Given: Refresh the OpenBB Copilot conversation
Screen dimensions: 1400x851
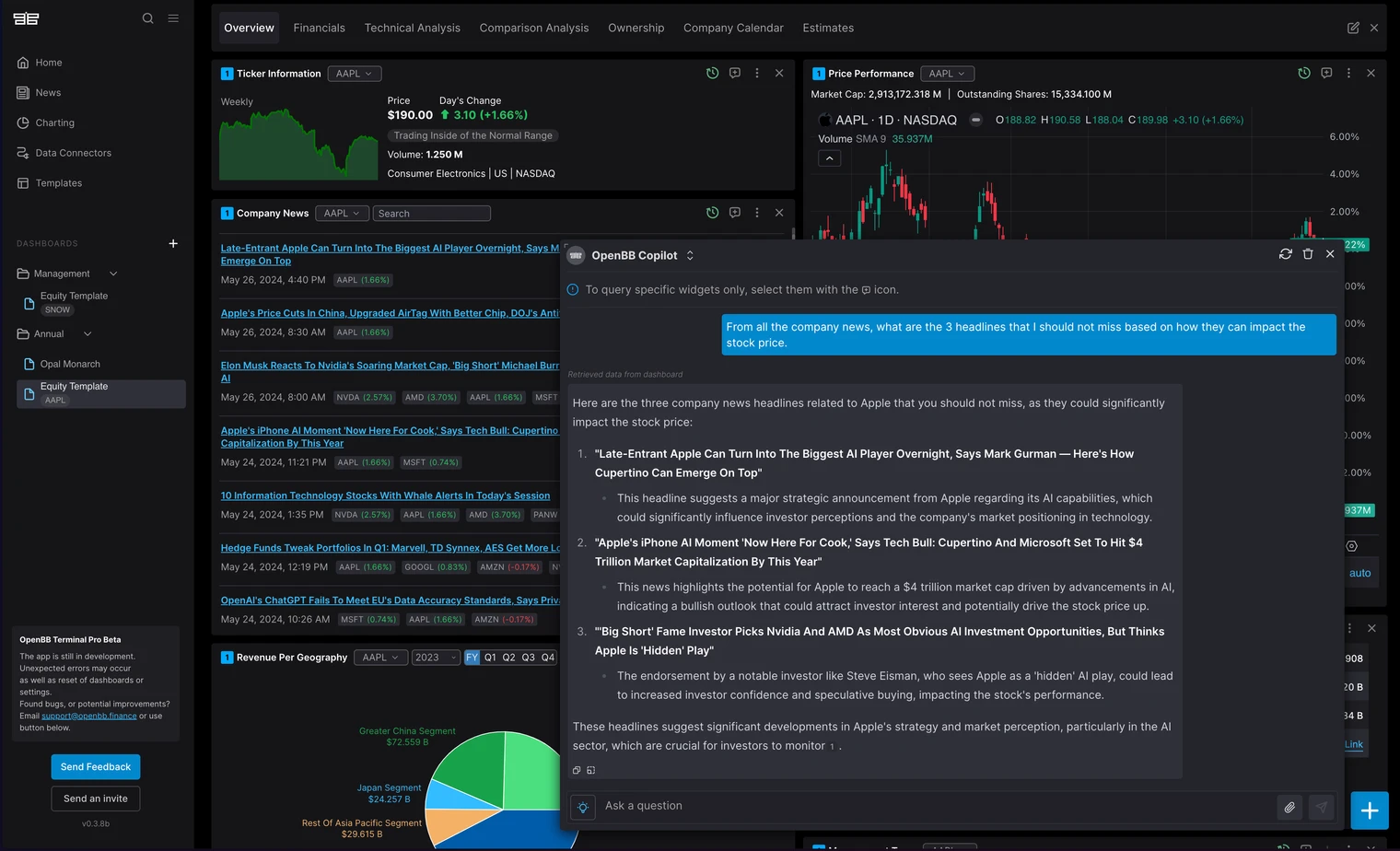Looking at the screenshot, I should (x=1286, y=254).
